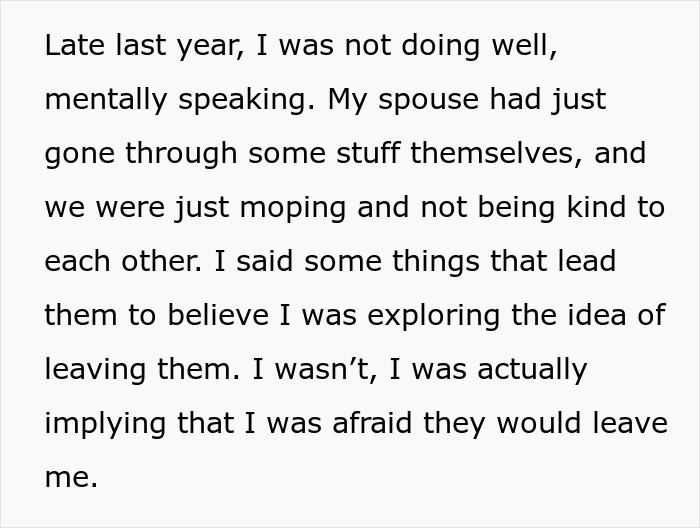
Task: Click the word "leaving"
Action: tap(97, 369)
